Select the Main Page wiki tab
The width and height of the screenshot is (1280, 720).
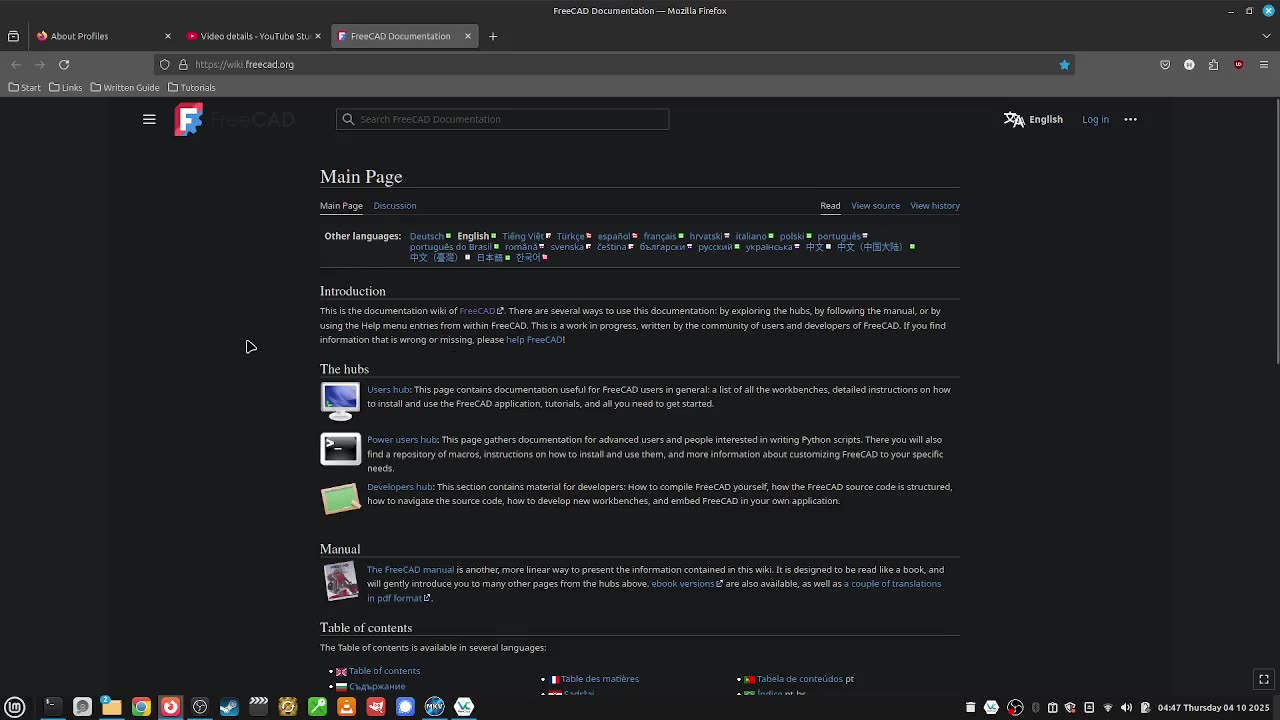coord(341,205)
